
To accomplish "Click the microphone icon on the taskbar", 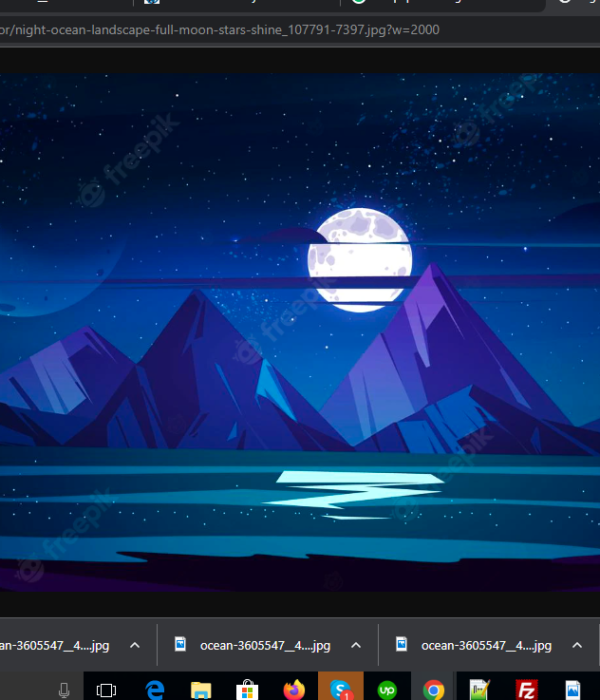I will pyautogui.click(x=64, y=690).
